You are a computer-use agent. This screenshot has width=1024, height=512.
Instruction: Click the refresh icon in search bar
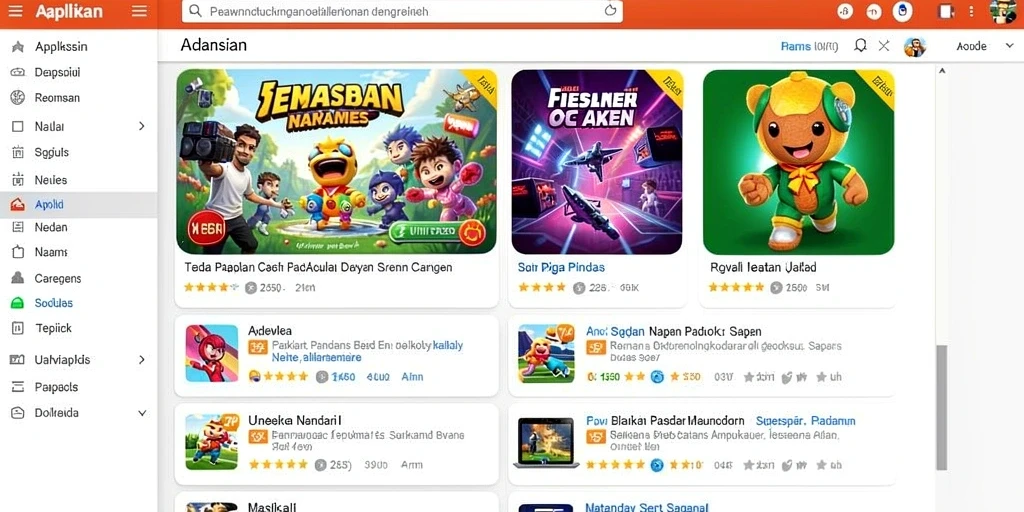pos(610,10)
